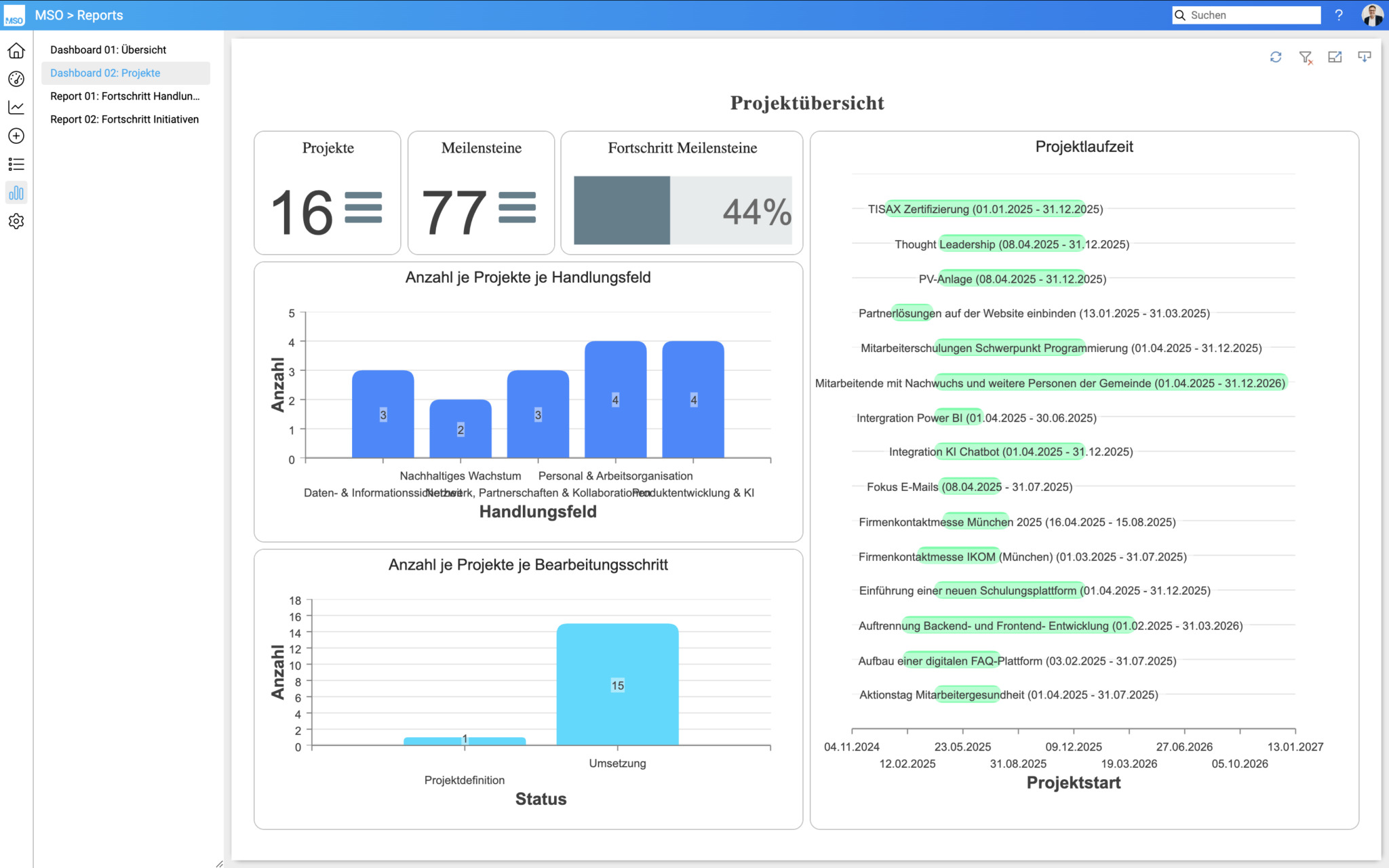
Task: Open the line chart sidebar icon
Action: (16, 108)
